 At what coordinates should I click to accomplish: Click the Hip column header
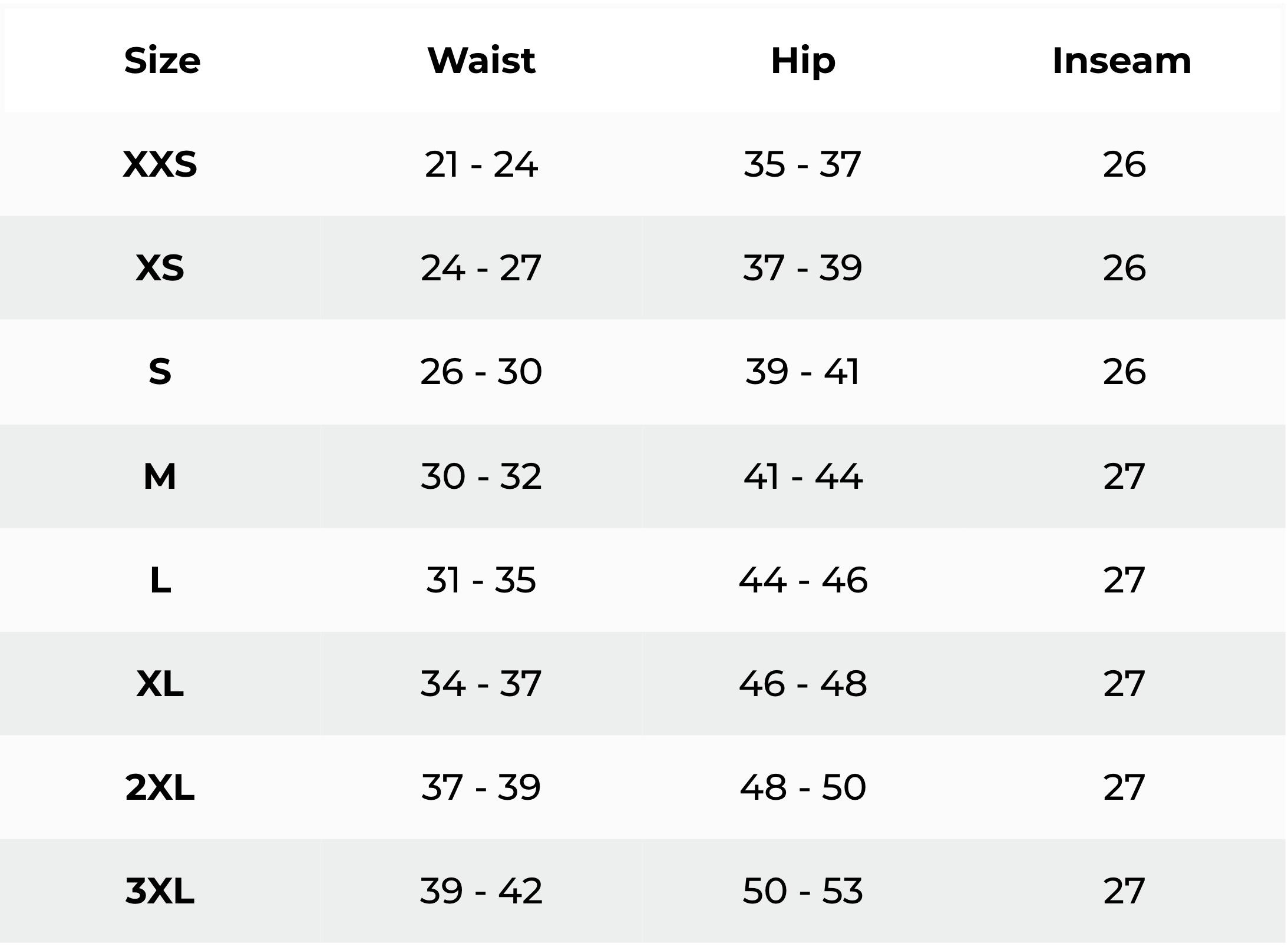coord(803,61)
